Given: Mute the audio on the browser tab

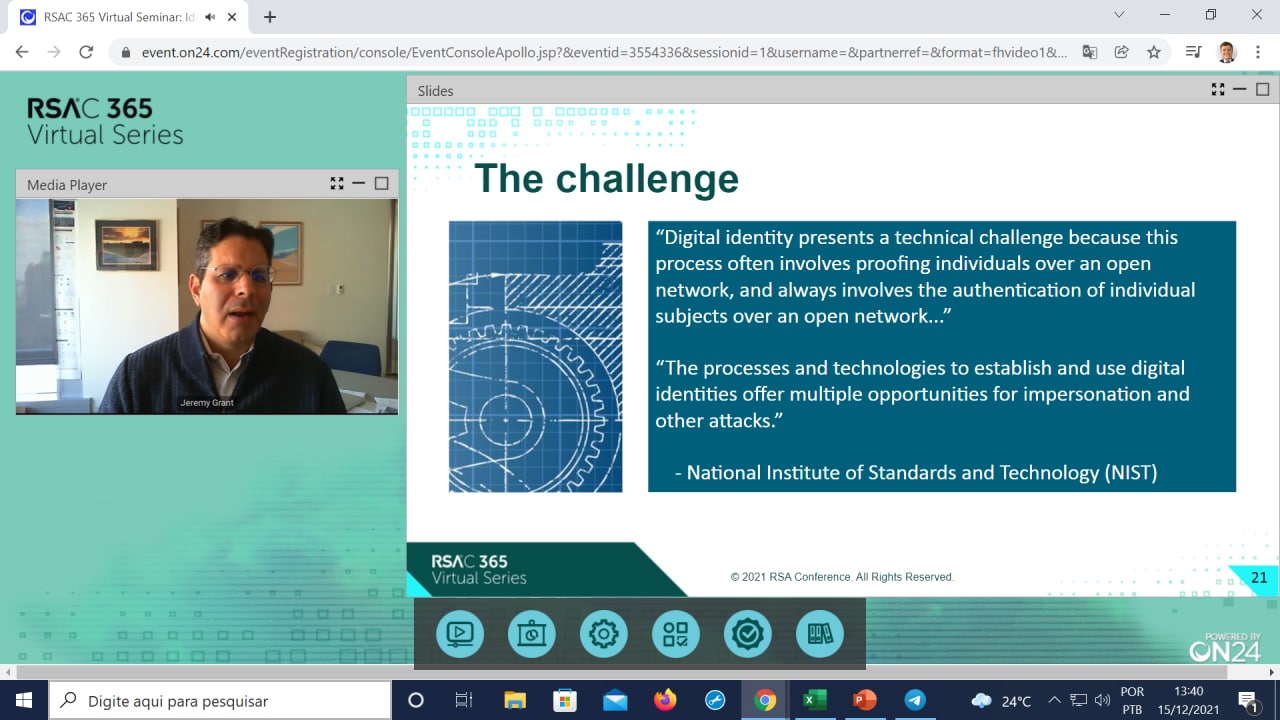Looking at the screenshot, I should [210, 17].
